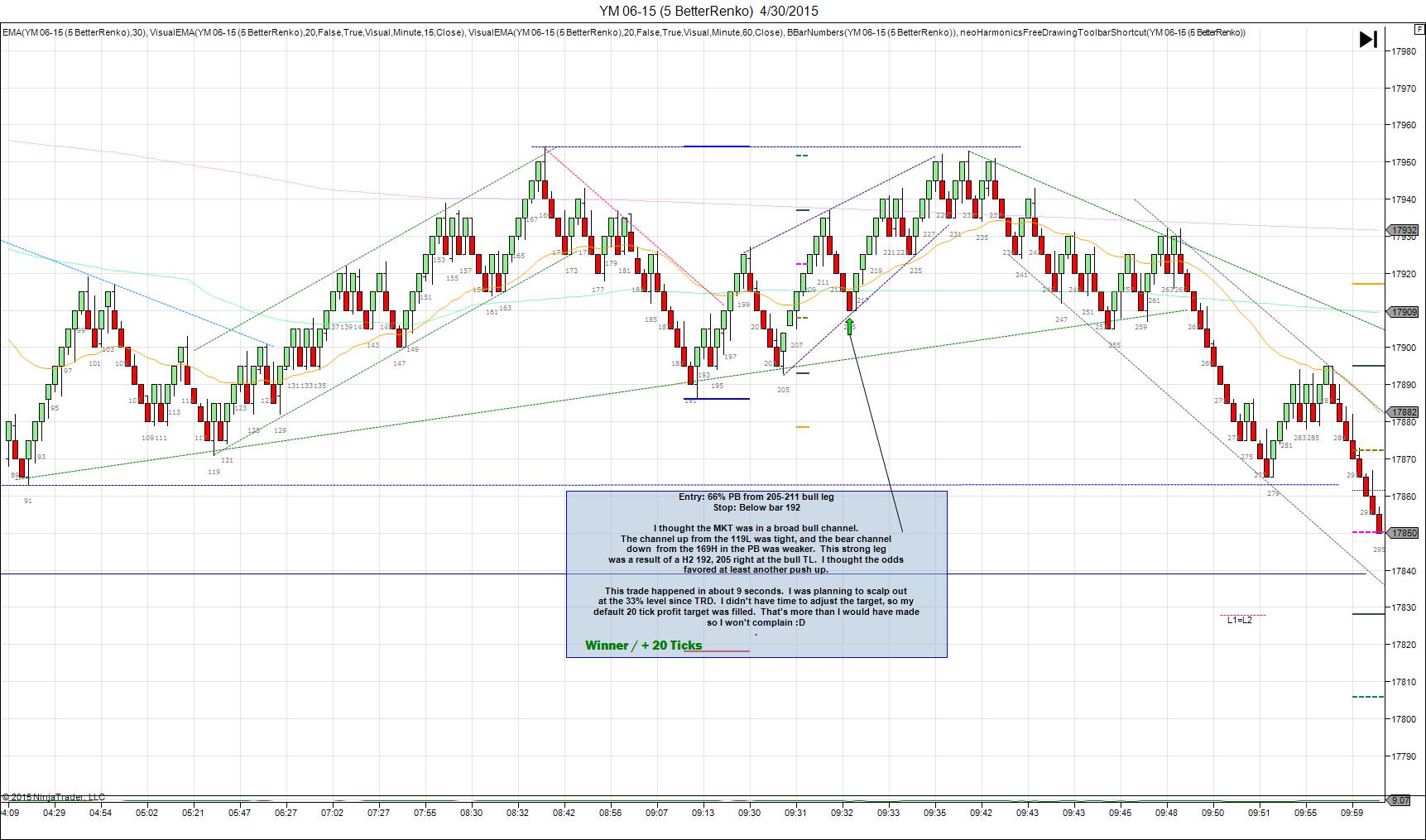The image size is (1426, 840).
Task: Click the scroll-to-last-bar arrow icon
Action: [1368, 39]
